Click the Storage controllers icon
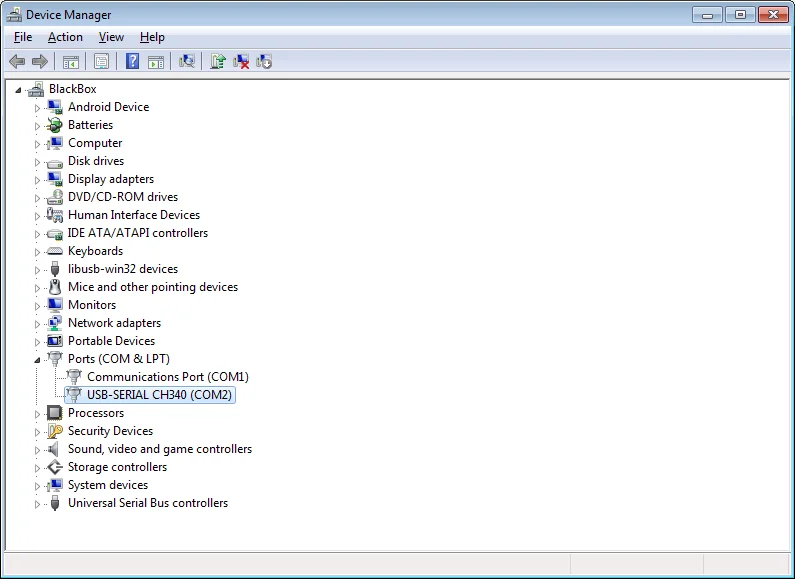 click(x=55, y=467)
